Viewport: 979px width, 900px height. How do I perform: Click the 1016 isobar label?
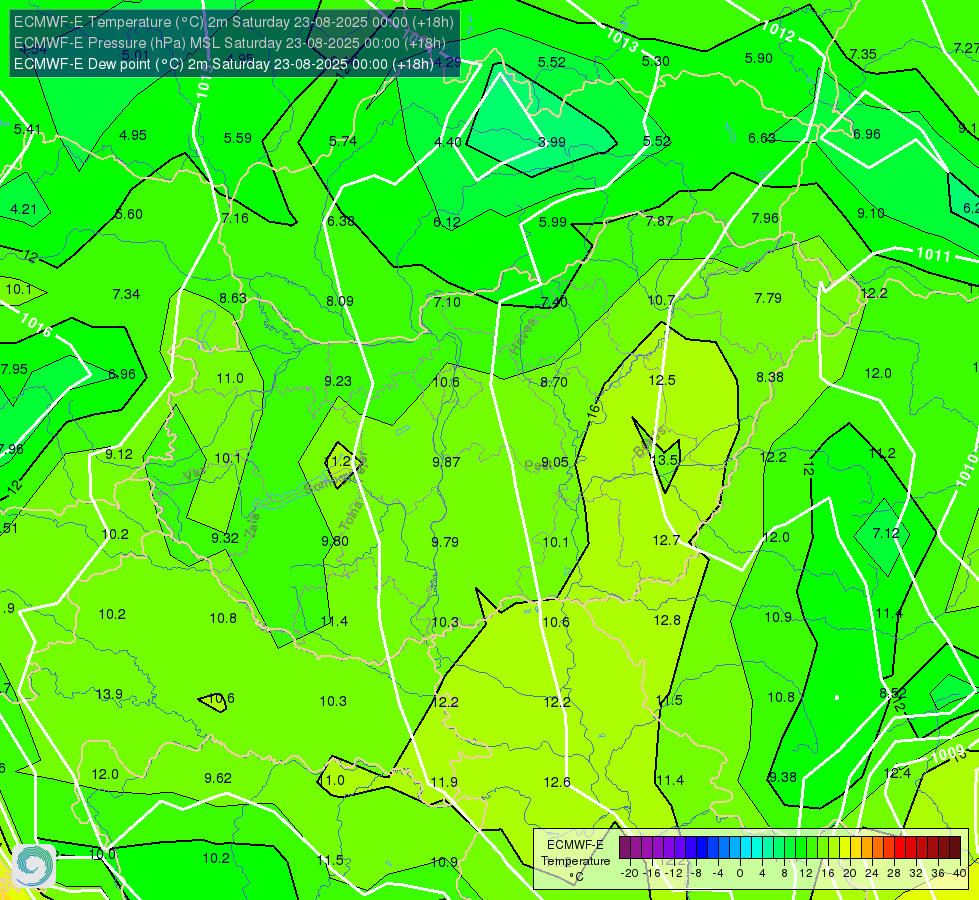point(36,324)
